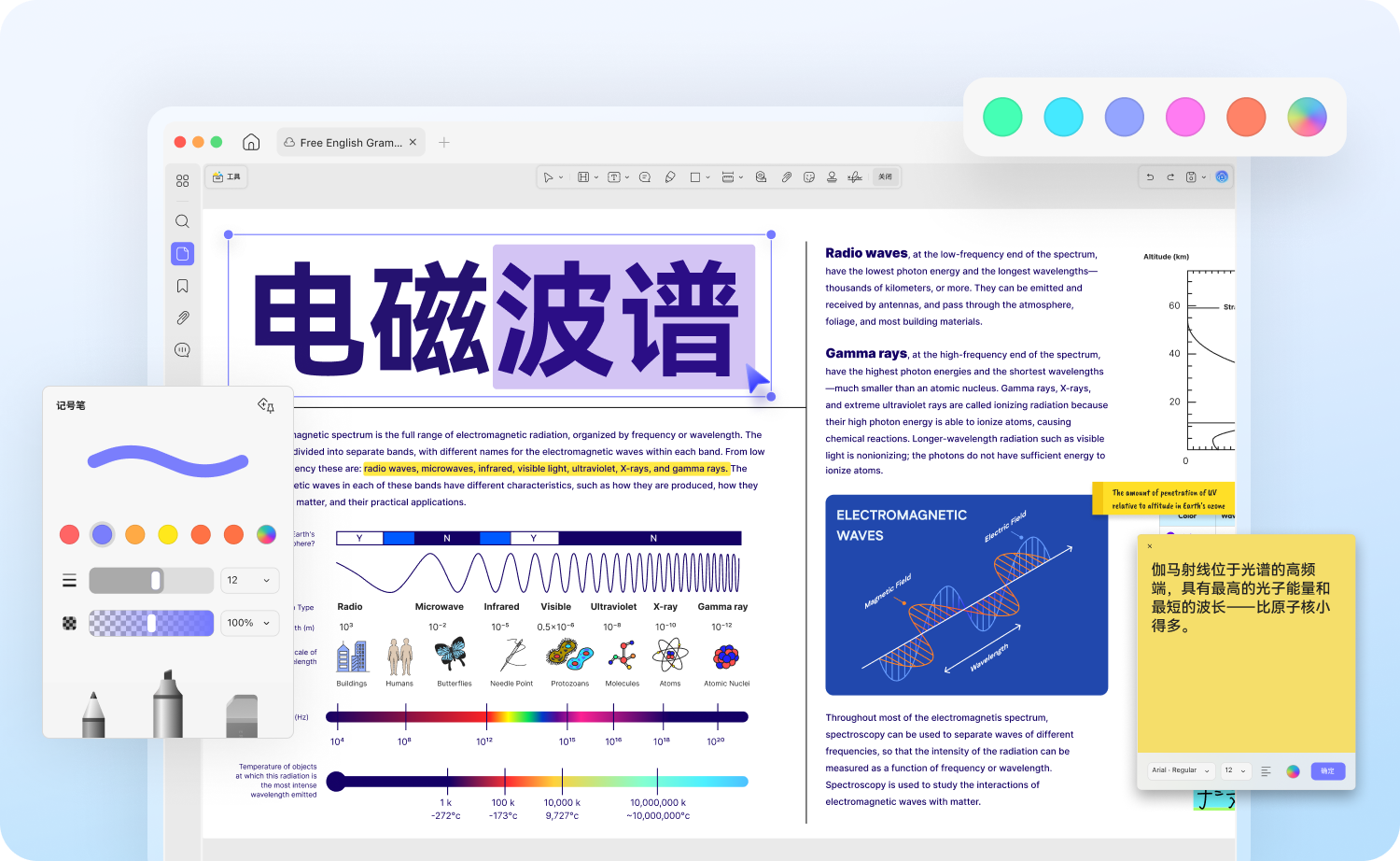
Task: Open the sticky note color picker
Action: tap(1293, 771)
